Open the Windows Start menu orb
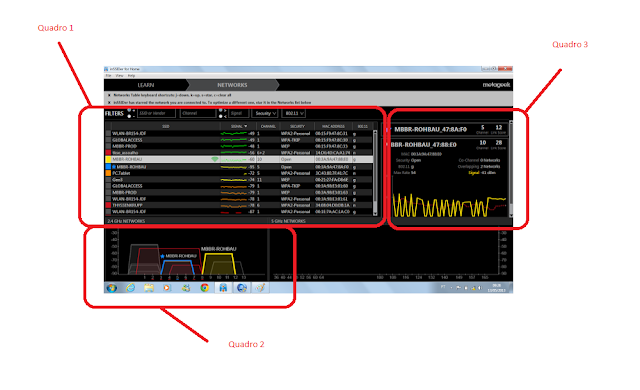640x390 pixels. click(x=111, y=288)
